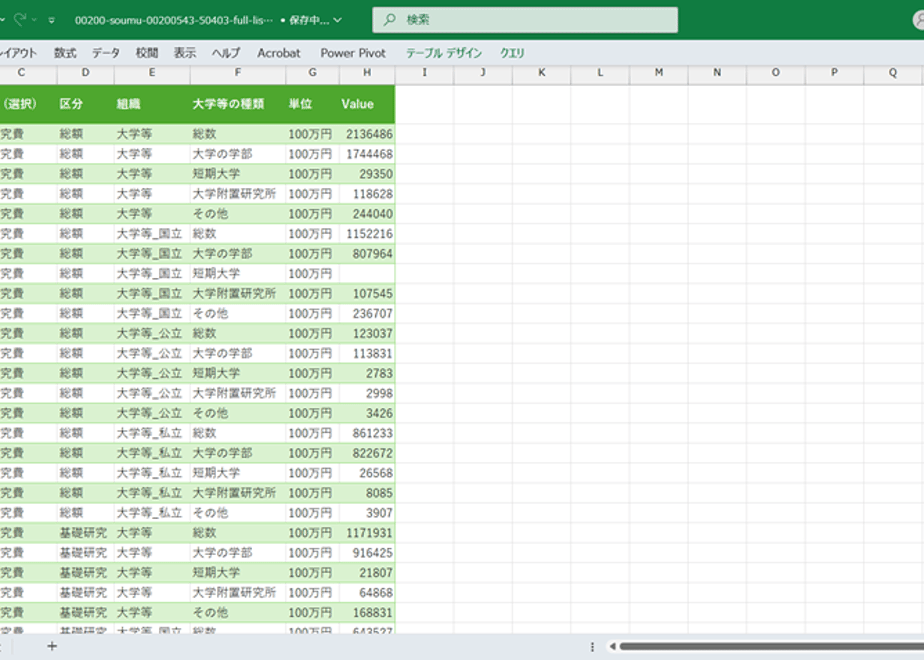Screen dimensions: 924x660
Task: Select the cell with value 26568
Action: 367,473
